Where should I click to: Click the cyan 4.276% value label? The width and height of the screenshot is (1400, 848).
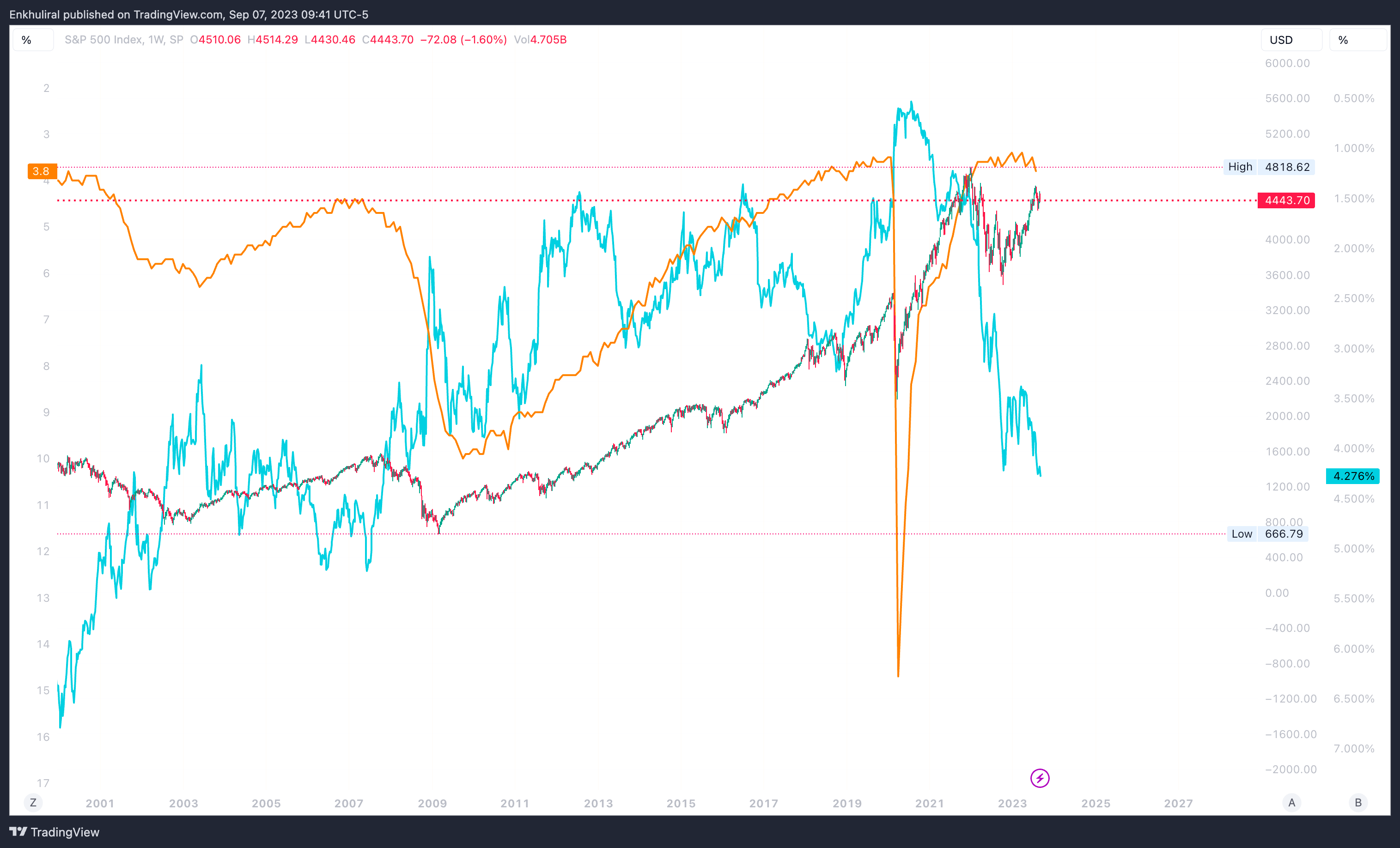(x=1353, y=476)
